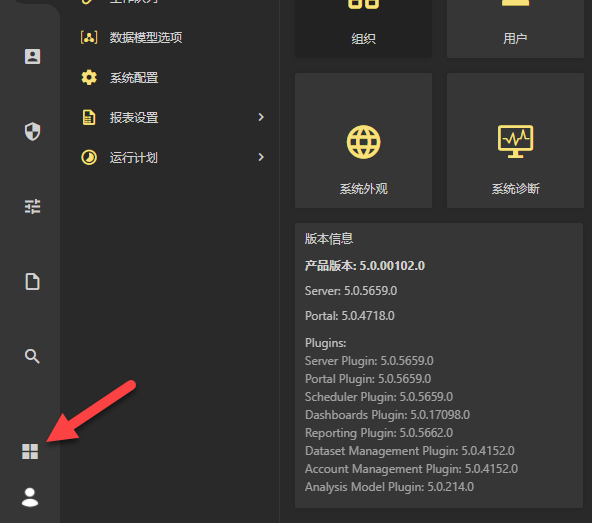Expand the 运行计划 submenu chevron

261,157
